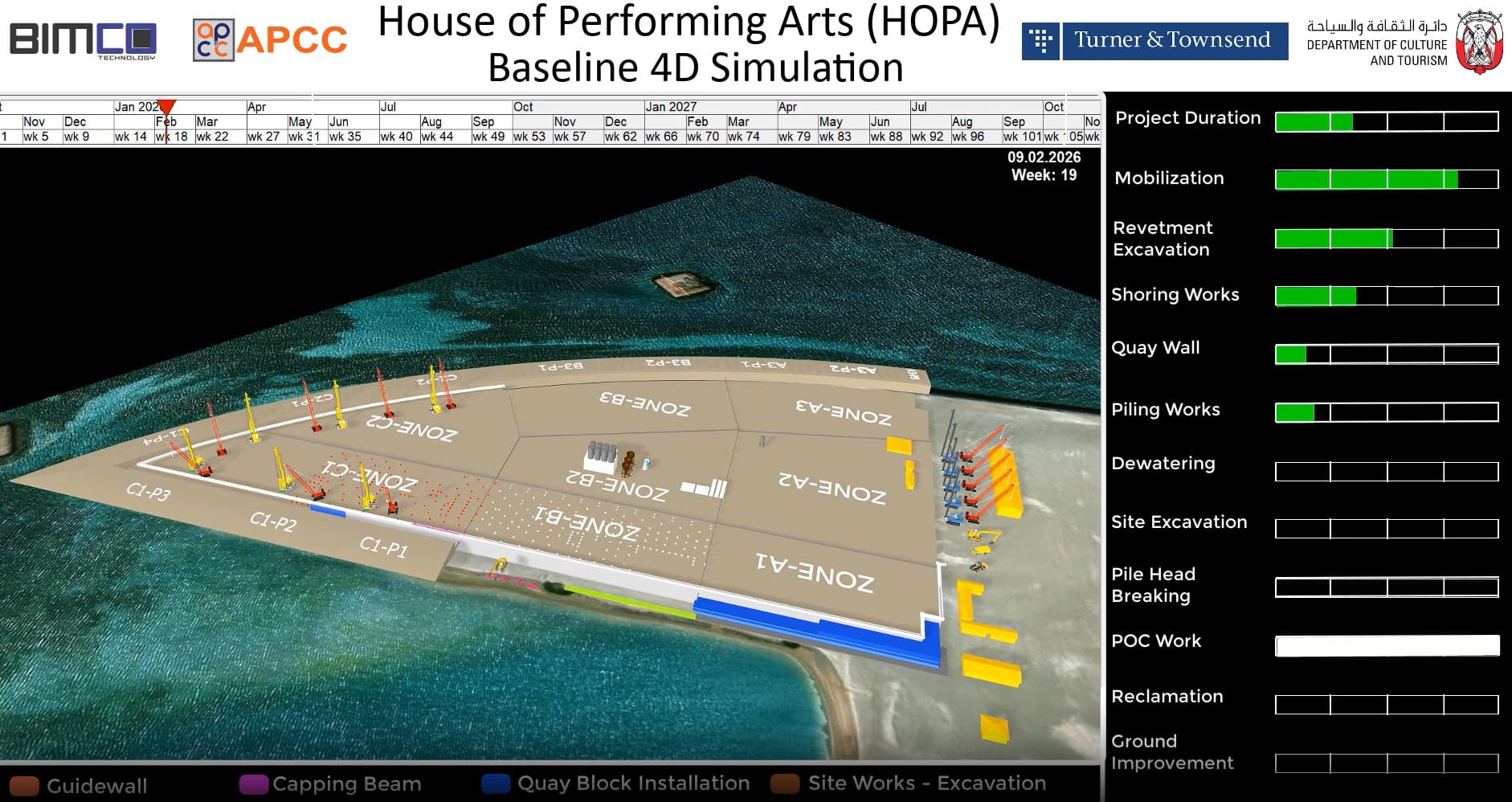Click the Turner & Townsend logo

1154,40
